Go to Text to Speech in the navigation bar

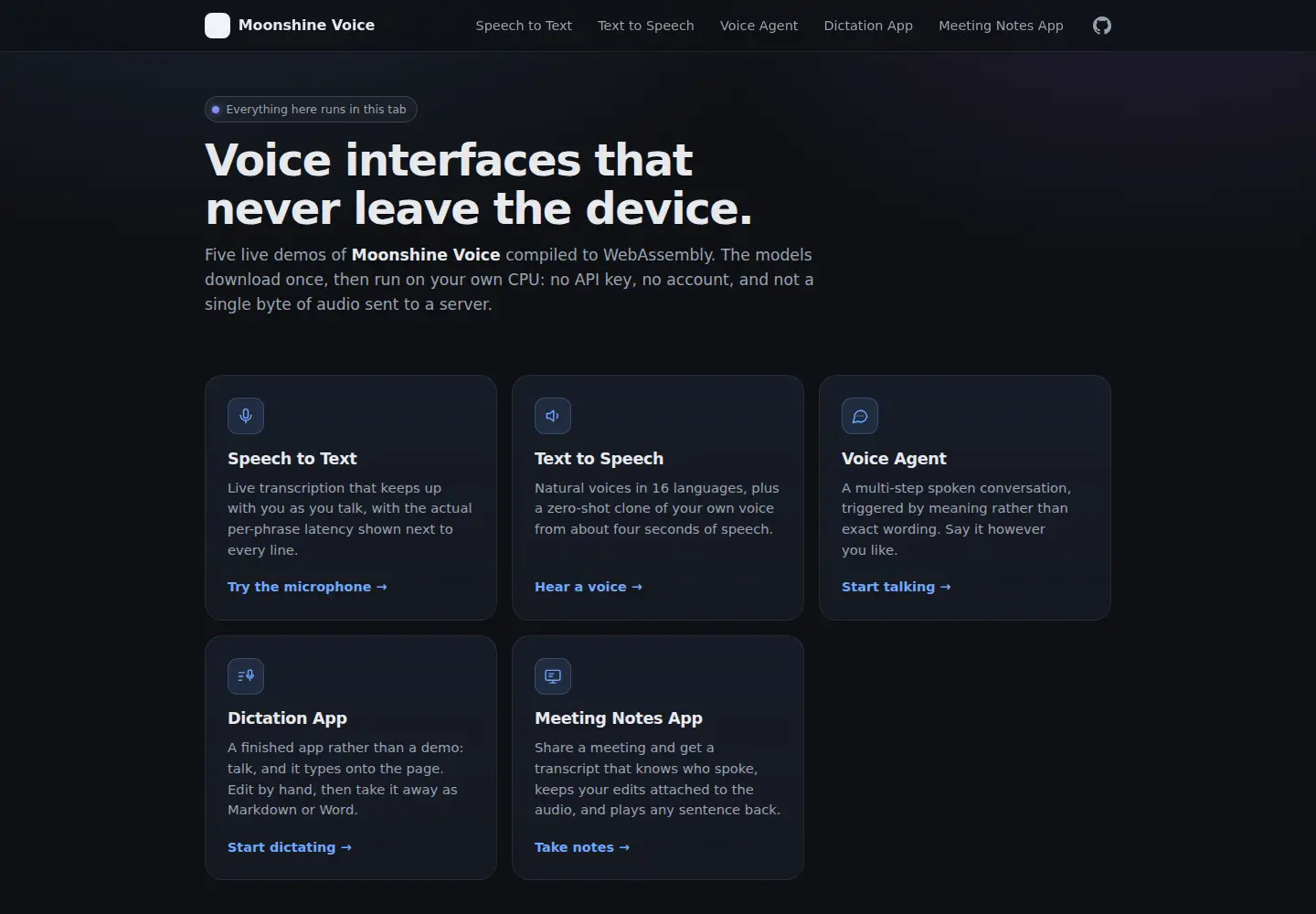(646, 26)
